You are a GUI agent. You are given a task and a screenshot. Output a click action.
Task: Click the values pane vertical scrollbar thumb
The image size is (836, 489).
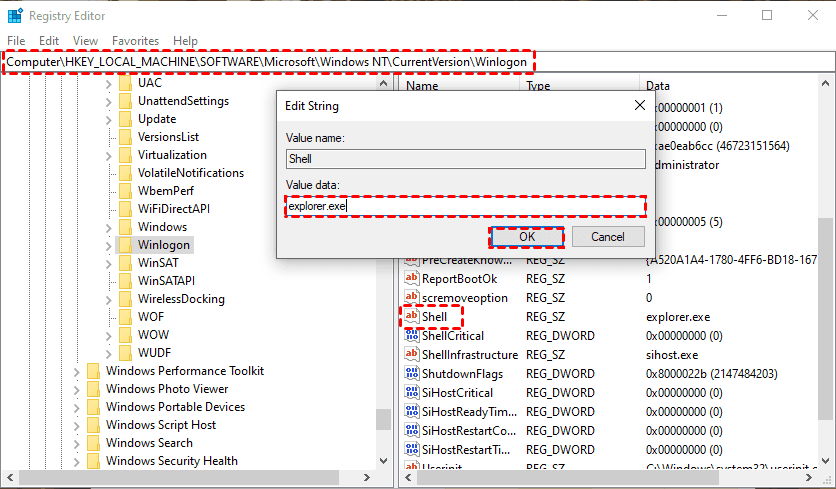tap(824, 318)
